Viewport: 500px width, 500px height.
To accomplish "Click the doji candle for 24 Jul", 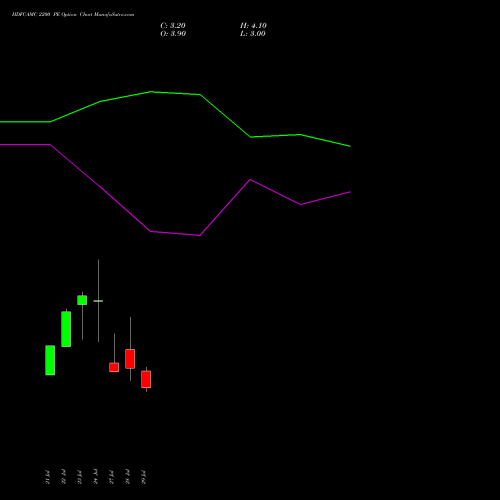I will click(x=98, y=301).
